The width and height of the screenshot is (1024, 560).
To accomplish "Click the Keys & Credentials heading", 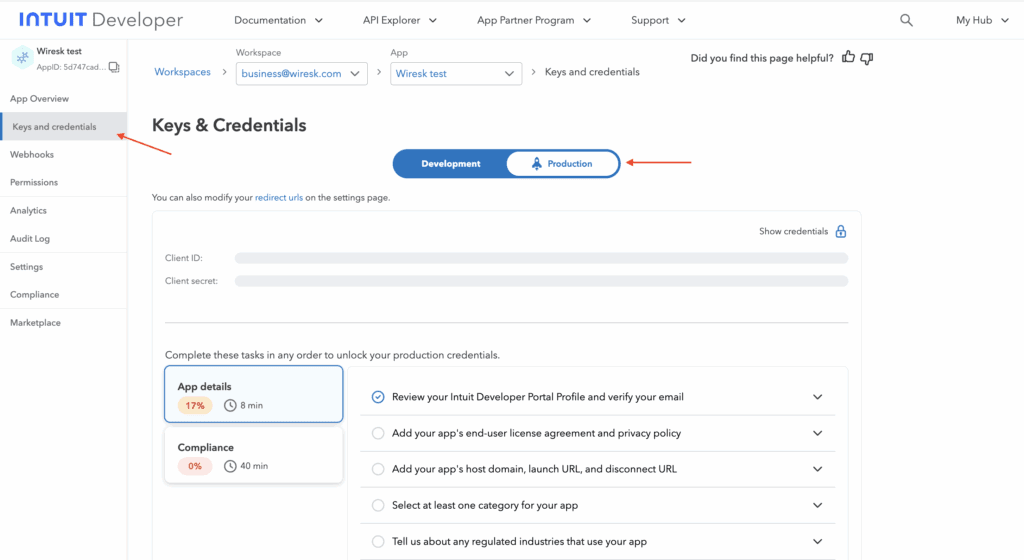I will click(229, 125).
